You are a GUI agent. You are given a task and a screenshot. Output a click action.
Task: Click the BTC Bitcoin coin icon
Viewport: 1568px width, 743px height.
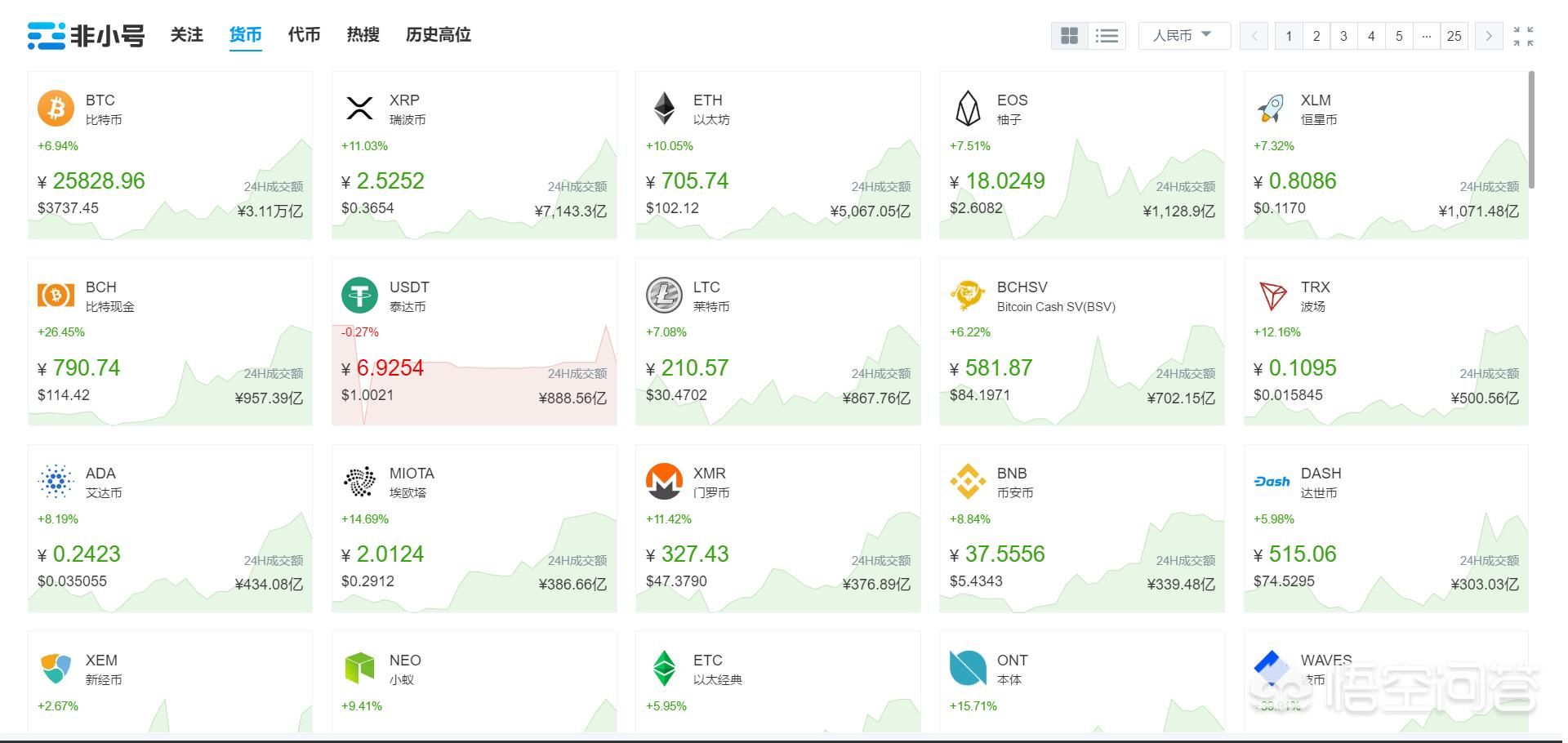56,108
